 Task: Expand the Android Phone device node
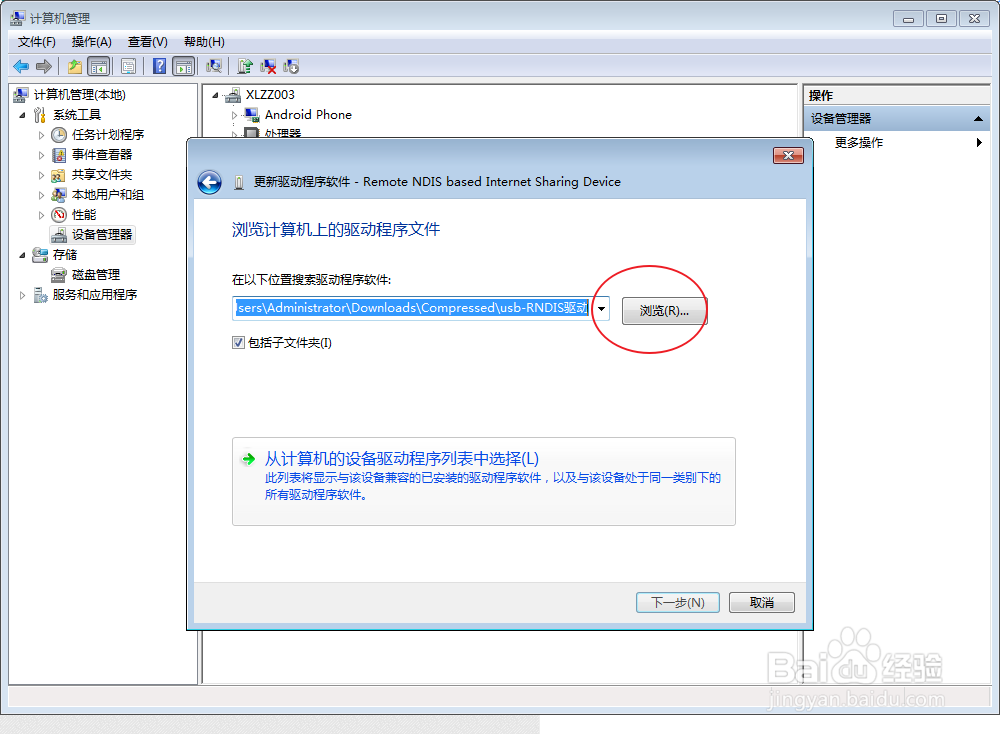(234, 115)
